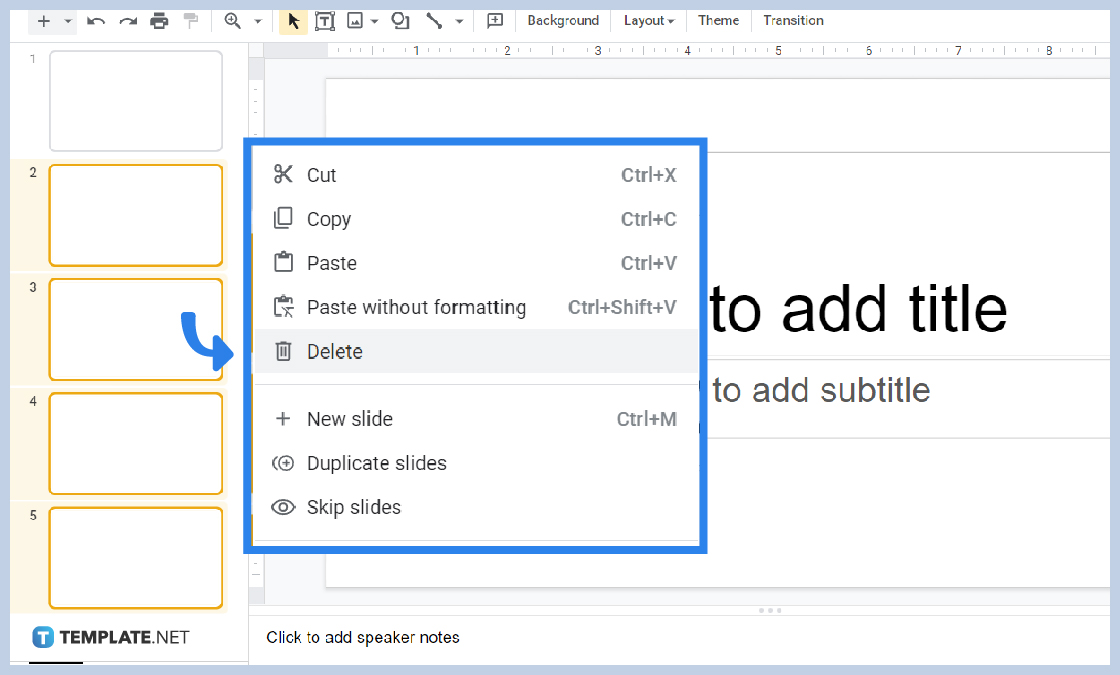Expand the Line tool dropdown arrow
The width and height of the screenshot is (1120, 675).
click(460, 20)
